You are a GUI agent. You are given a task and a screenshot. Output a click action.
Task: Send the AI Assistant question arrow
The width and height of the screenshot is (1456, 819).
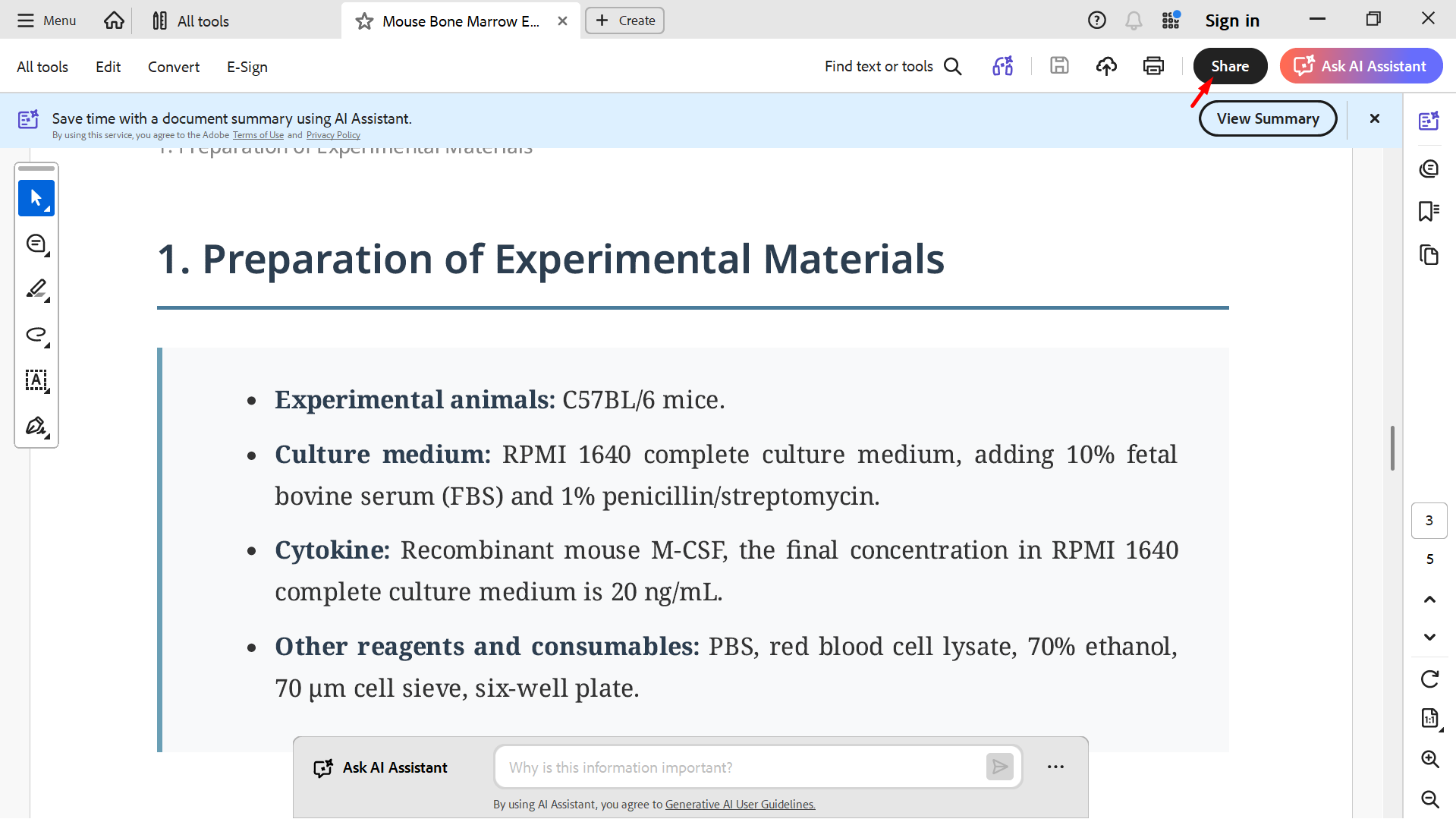(x=999, y=767)
